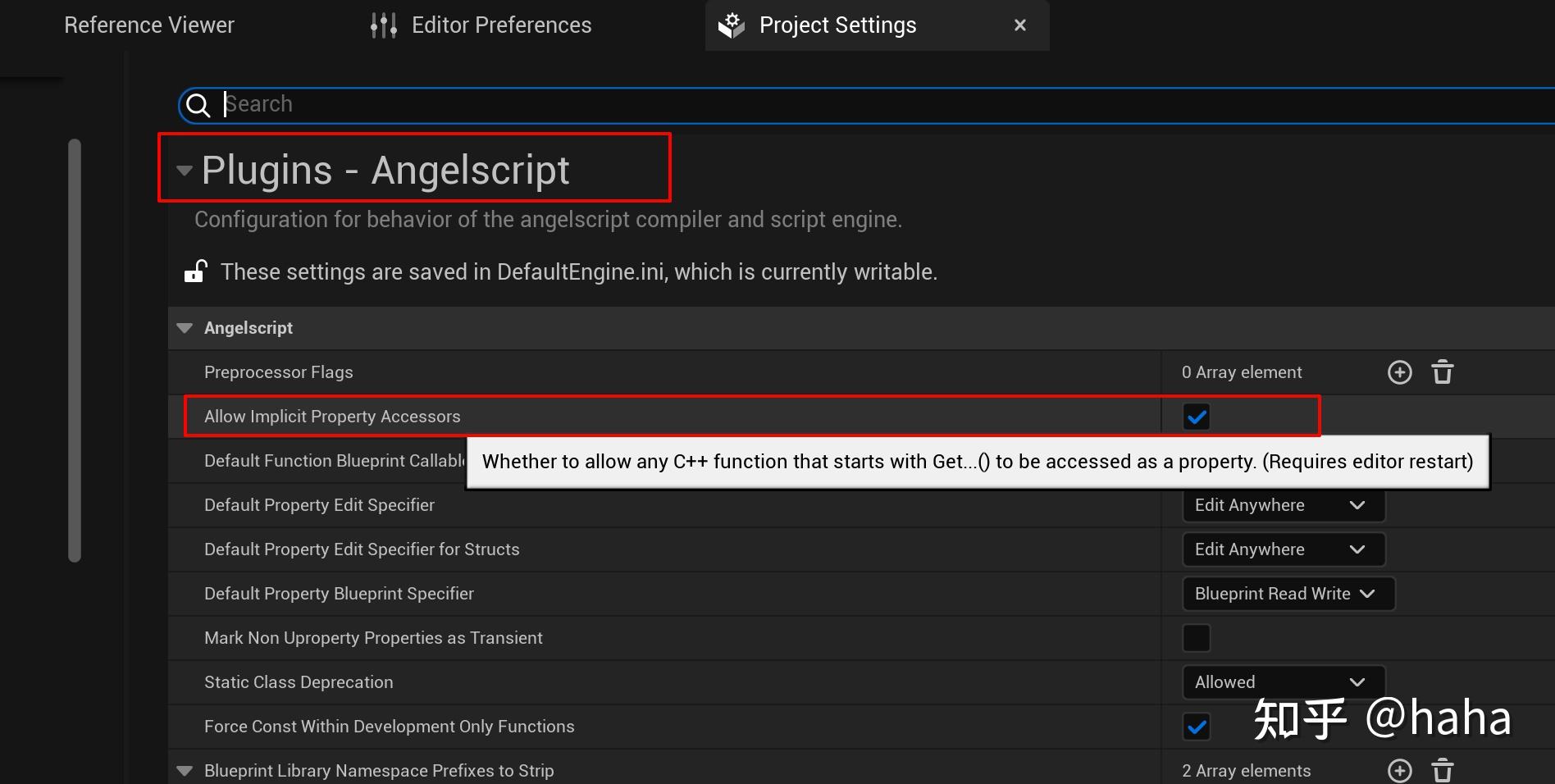Click inside the Search input field
Screen dimensions: 1555x784
(574, 104)
